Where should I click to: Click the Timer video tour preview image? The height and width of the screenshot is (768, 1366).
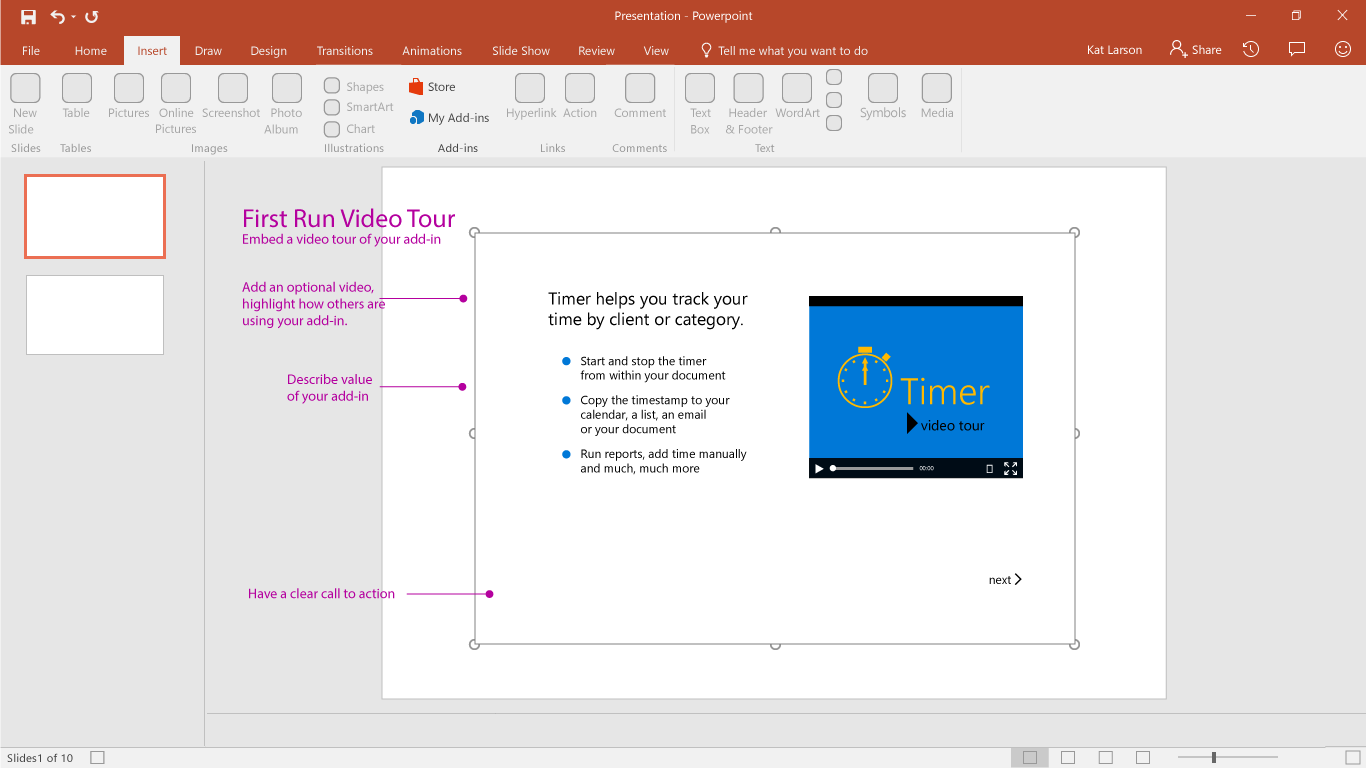click(916, 382)
